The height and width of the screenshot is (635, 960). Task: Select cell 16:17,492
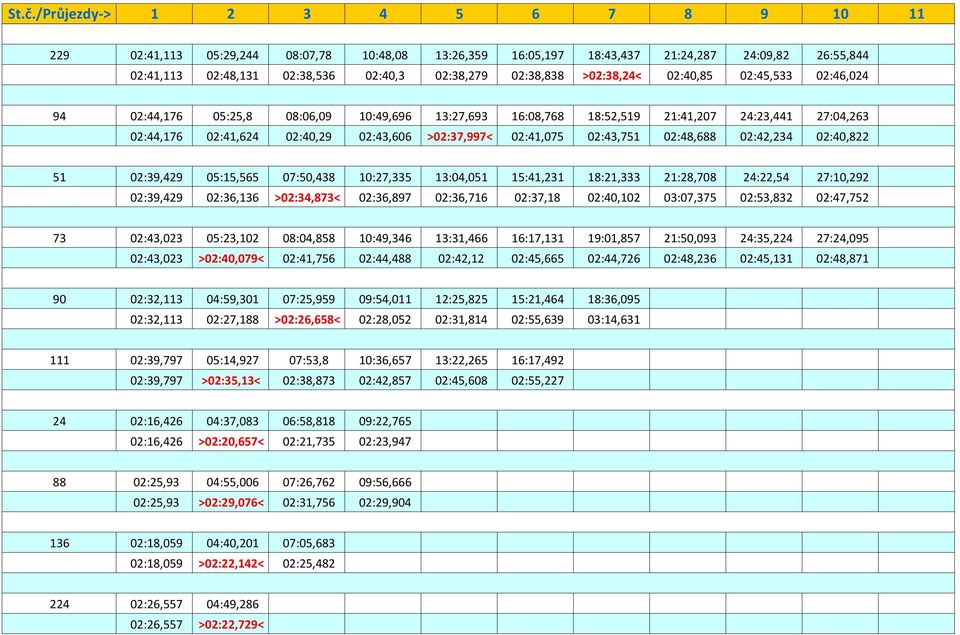tap(537, 360)
